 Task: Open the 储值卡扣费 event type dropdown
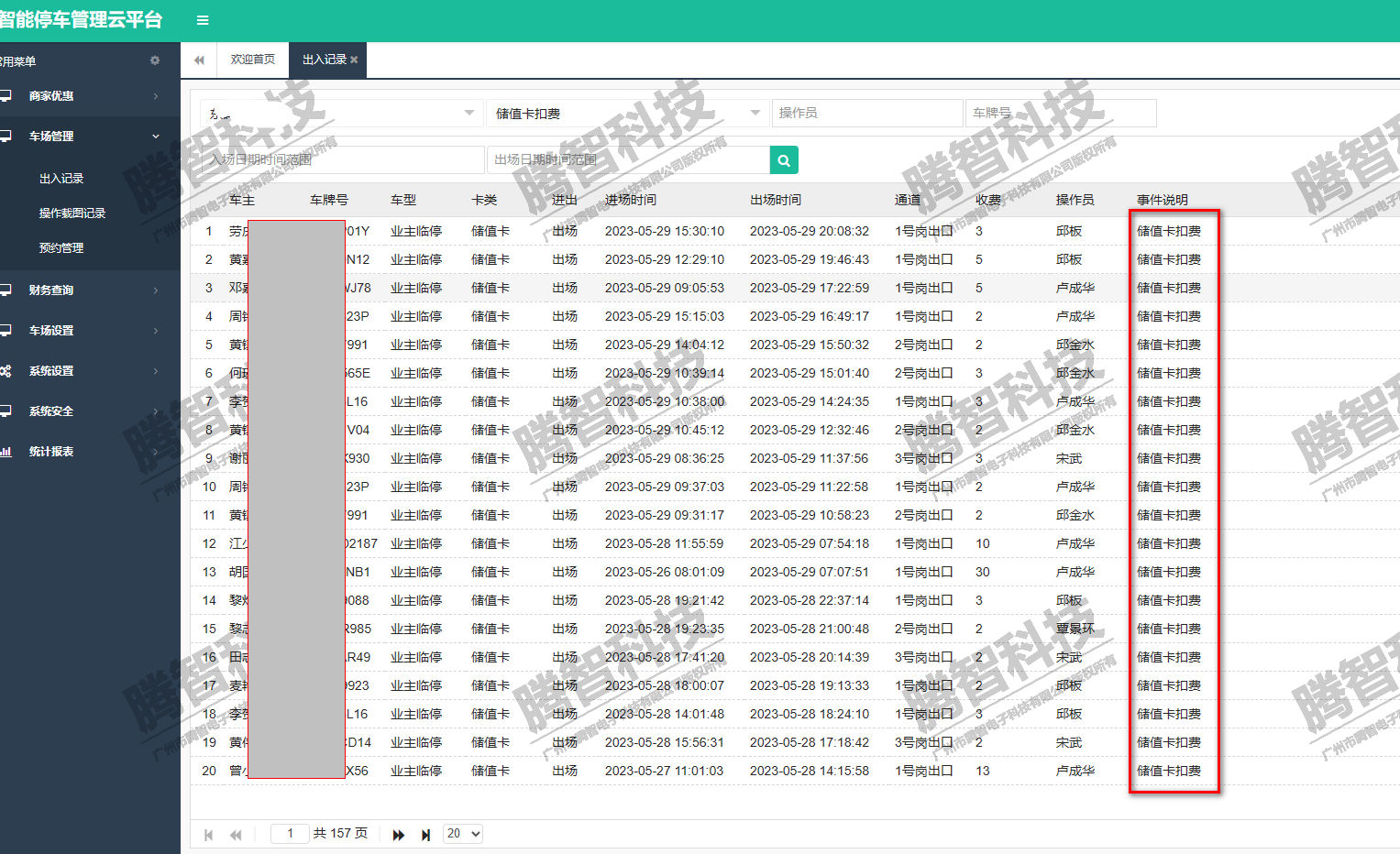point(628,112)
